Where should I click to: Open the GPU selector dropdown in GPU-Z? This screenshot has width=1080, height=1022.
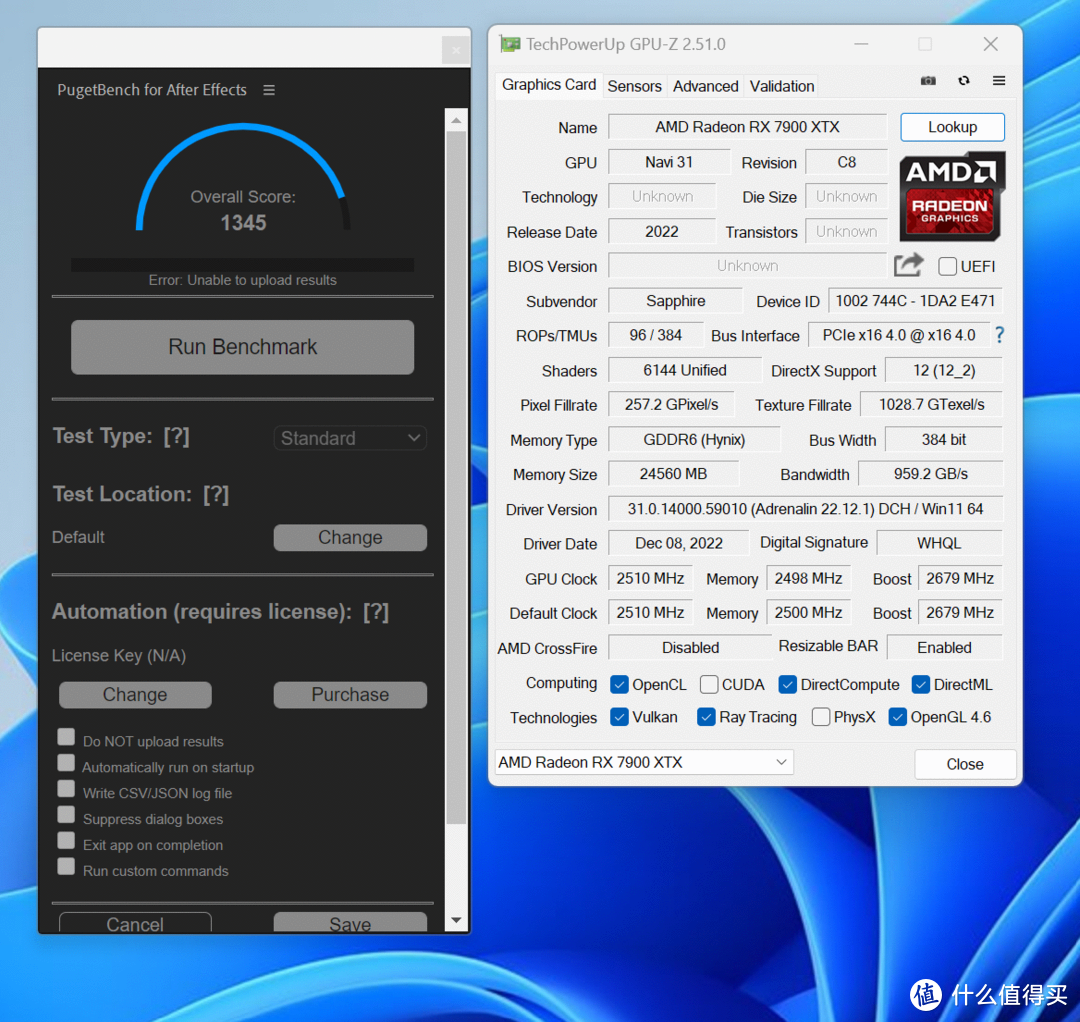click(644, 762)
